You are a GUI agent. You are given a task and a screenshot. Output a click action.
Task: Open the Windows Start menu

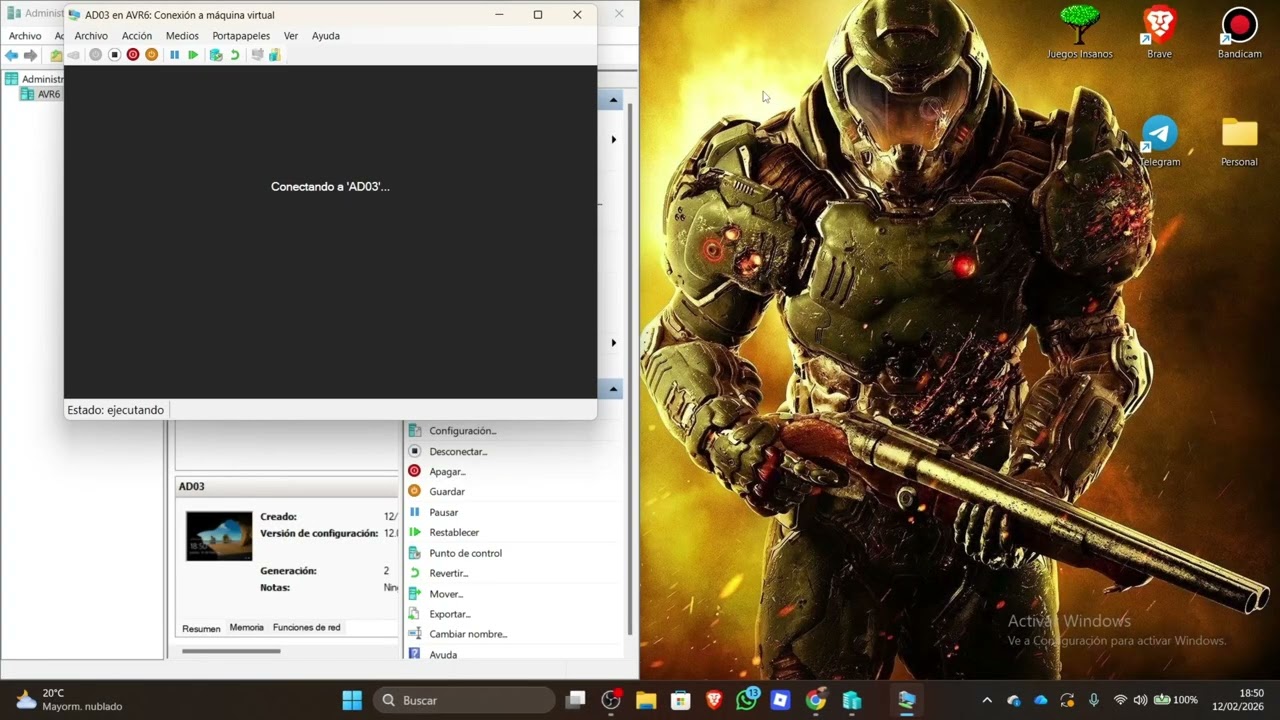pos(352,700)
